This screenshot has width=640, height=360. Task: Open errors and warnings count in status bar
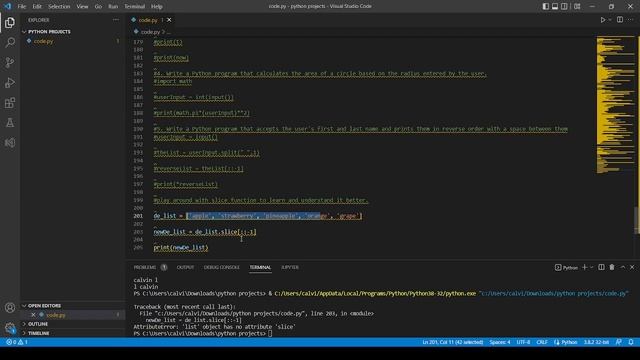[16, 342]
